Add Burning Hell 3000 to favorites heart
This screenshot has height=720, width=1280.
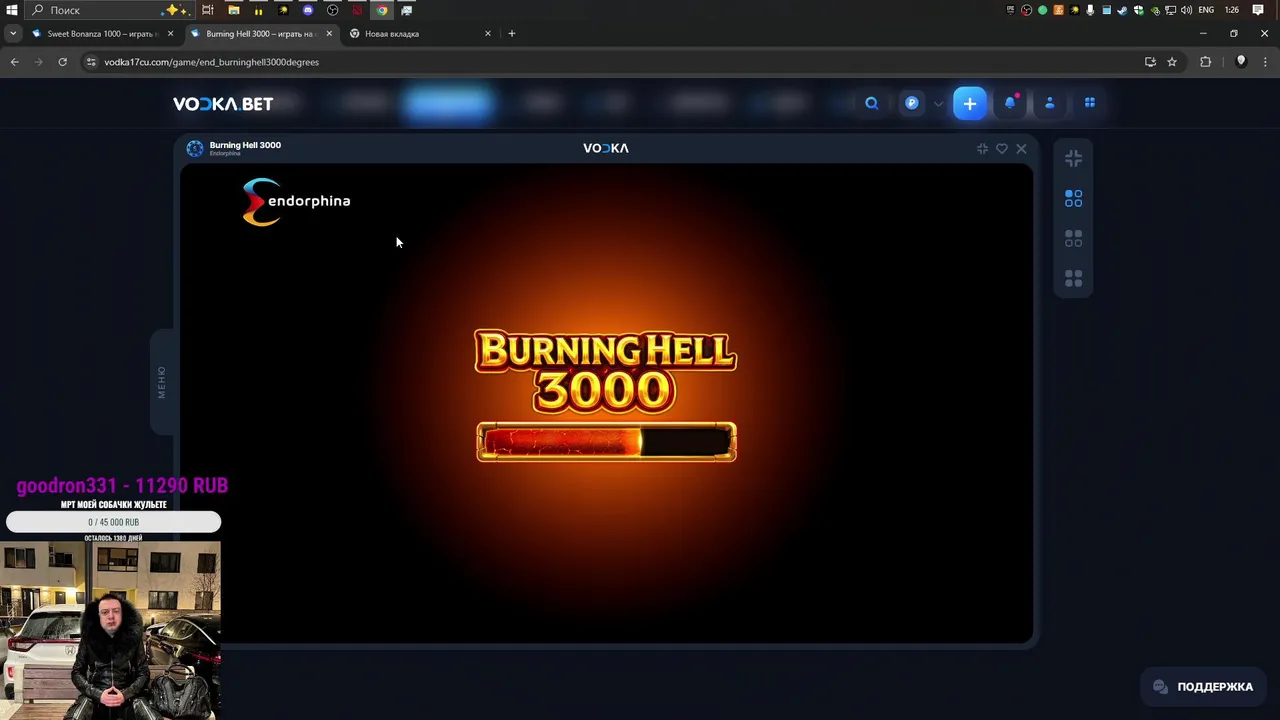[x=1002, y=148]
